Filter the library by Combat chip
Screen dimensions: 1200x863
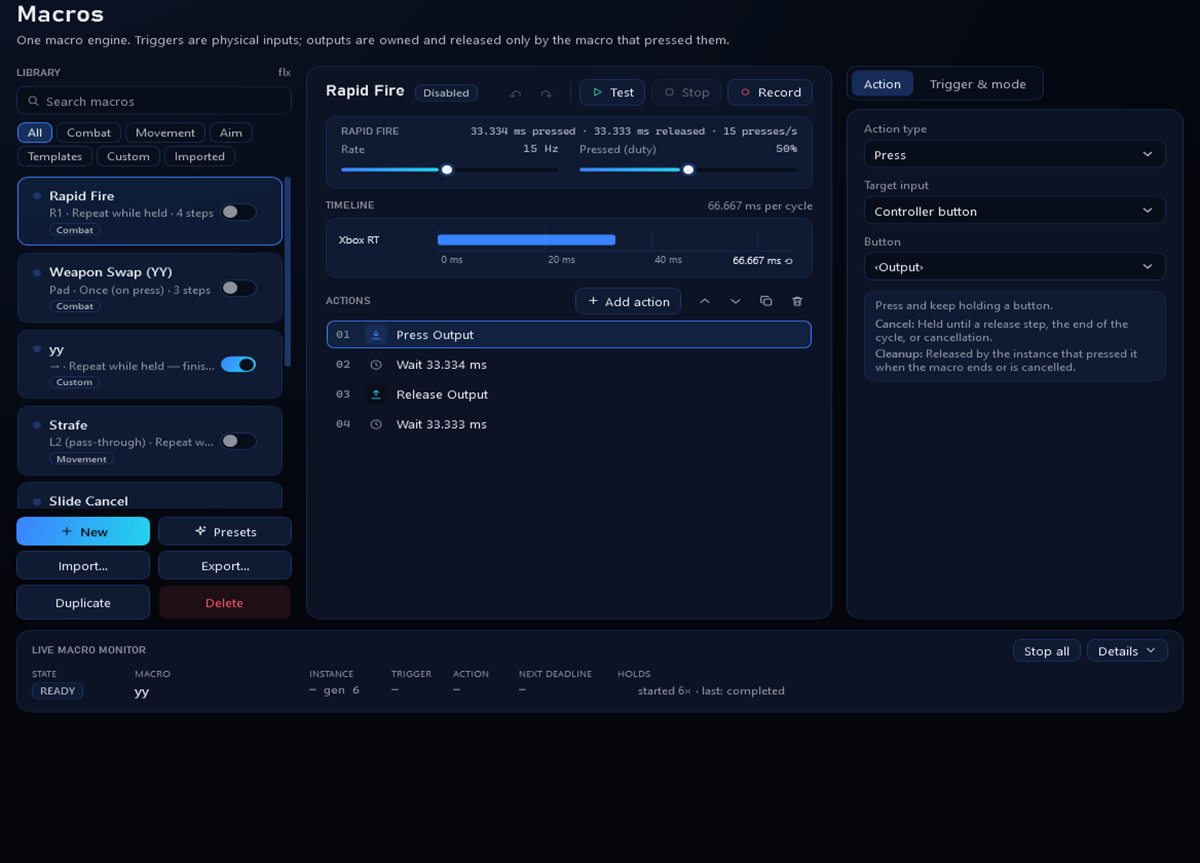tap(89, 133)
